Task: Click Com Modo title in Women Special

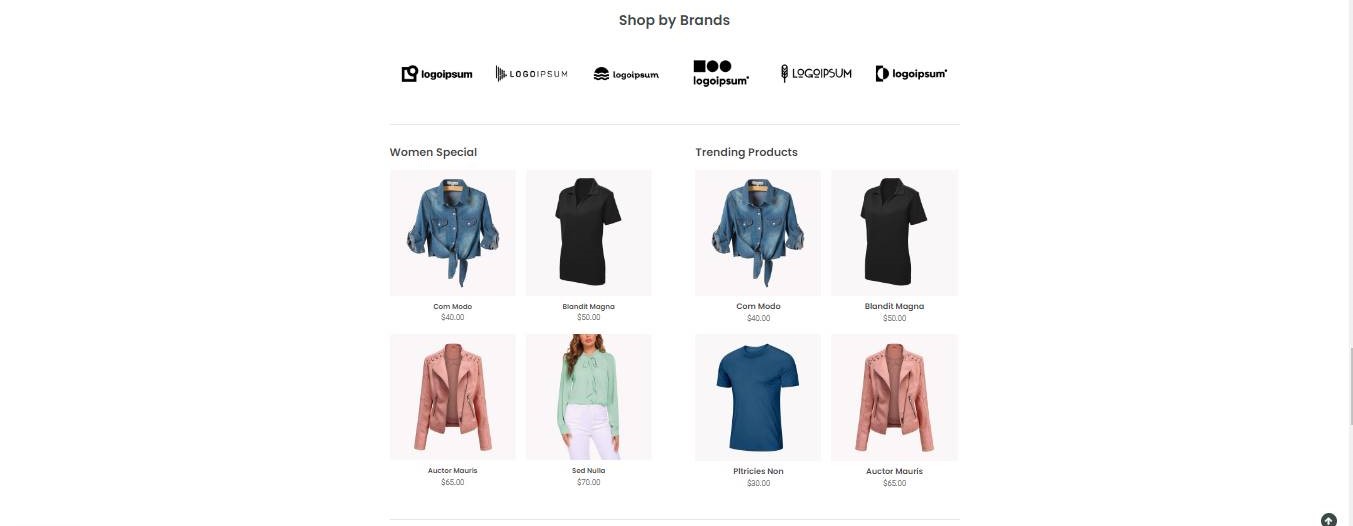Action: (x=453, y=307)
